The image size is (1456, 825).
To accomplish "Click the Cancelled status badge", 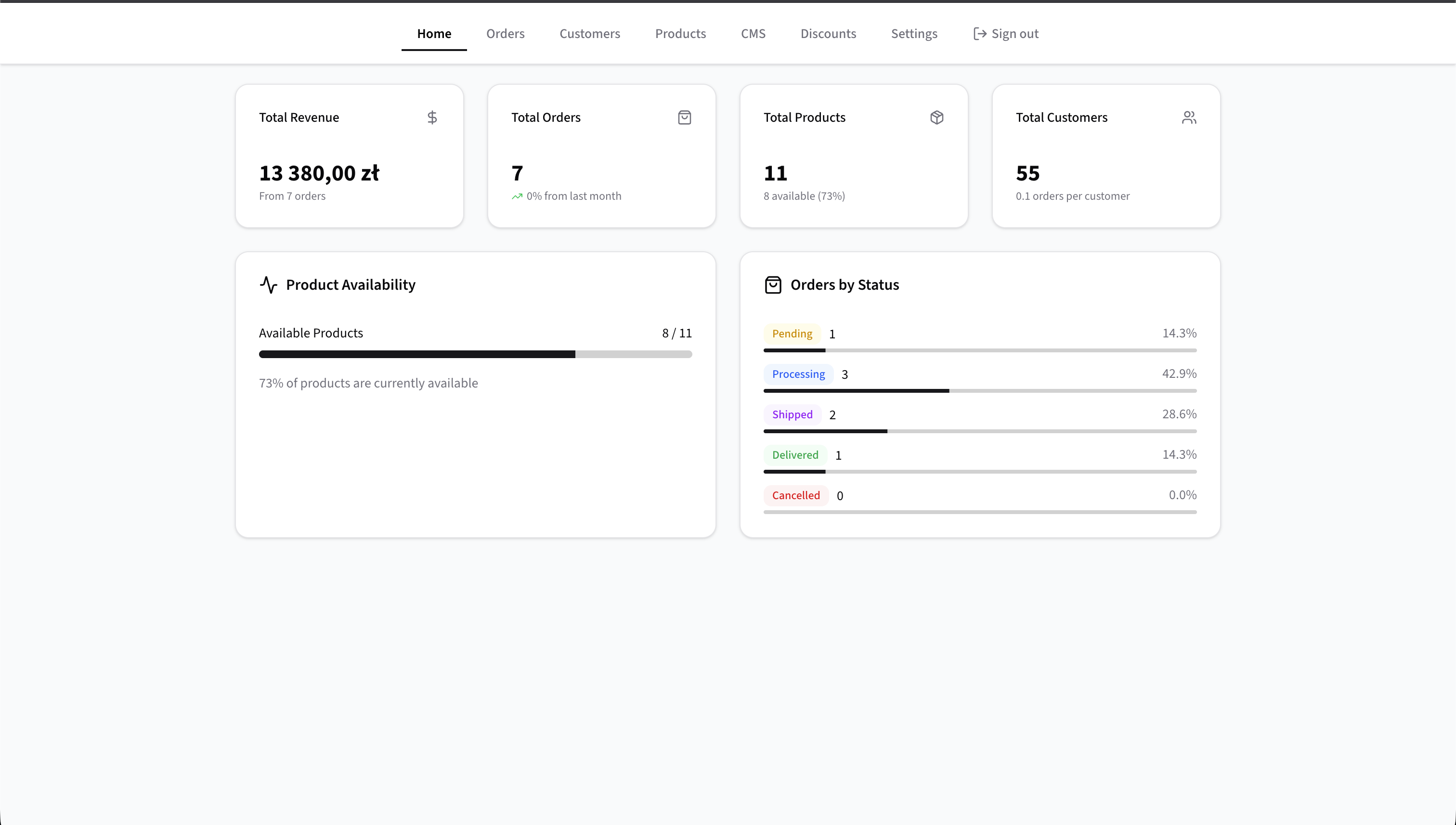I will 795,495.
